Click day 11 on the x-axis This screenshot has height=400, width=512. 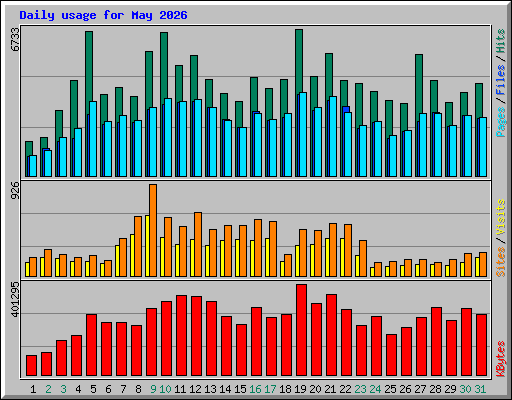tap(180, 389)
